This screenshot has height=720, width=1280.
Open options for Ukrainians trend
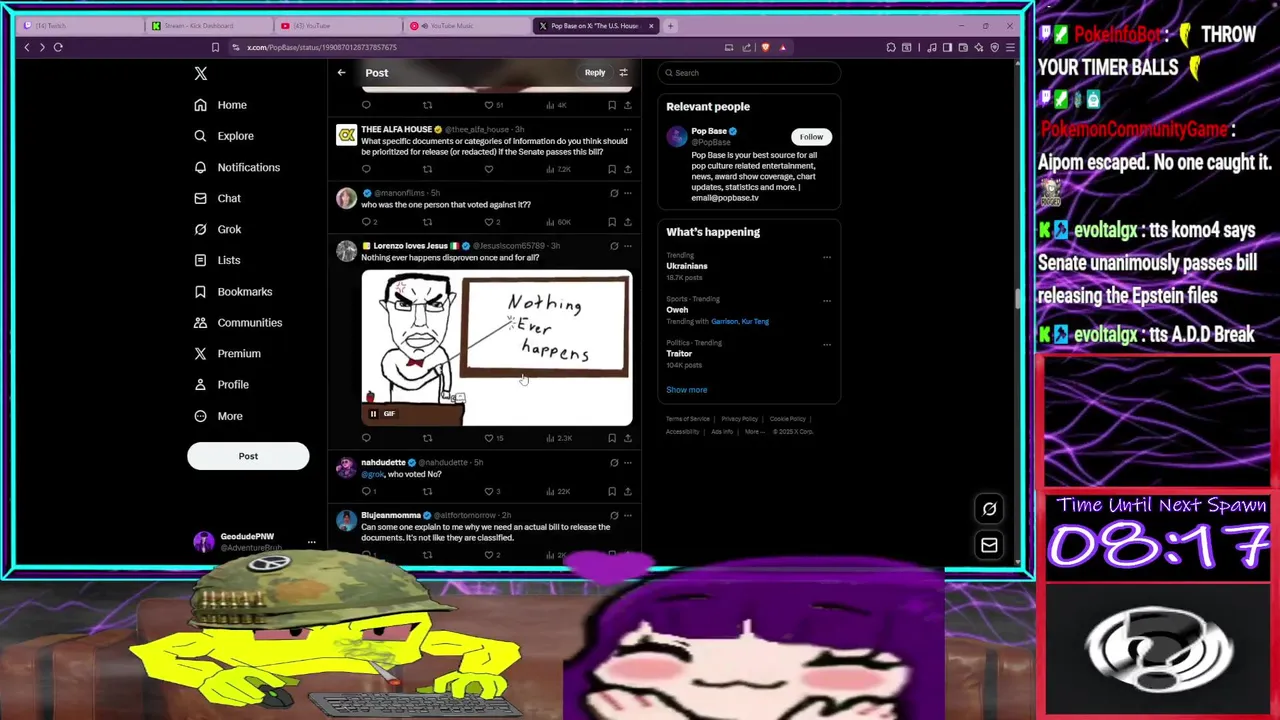pyautogui.click(x=827, y=257)
